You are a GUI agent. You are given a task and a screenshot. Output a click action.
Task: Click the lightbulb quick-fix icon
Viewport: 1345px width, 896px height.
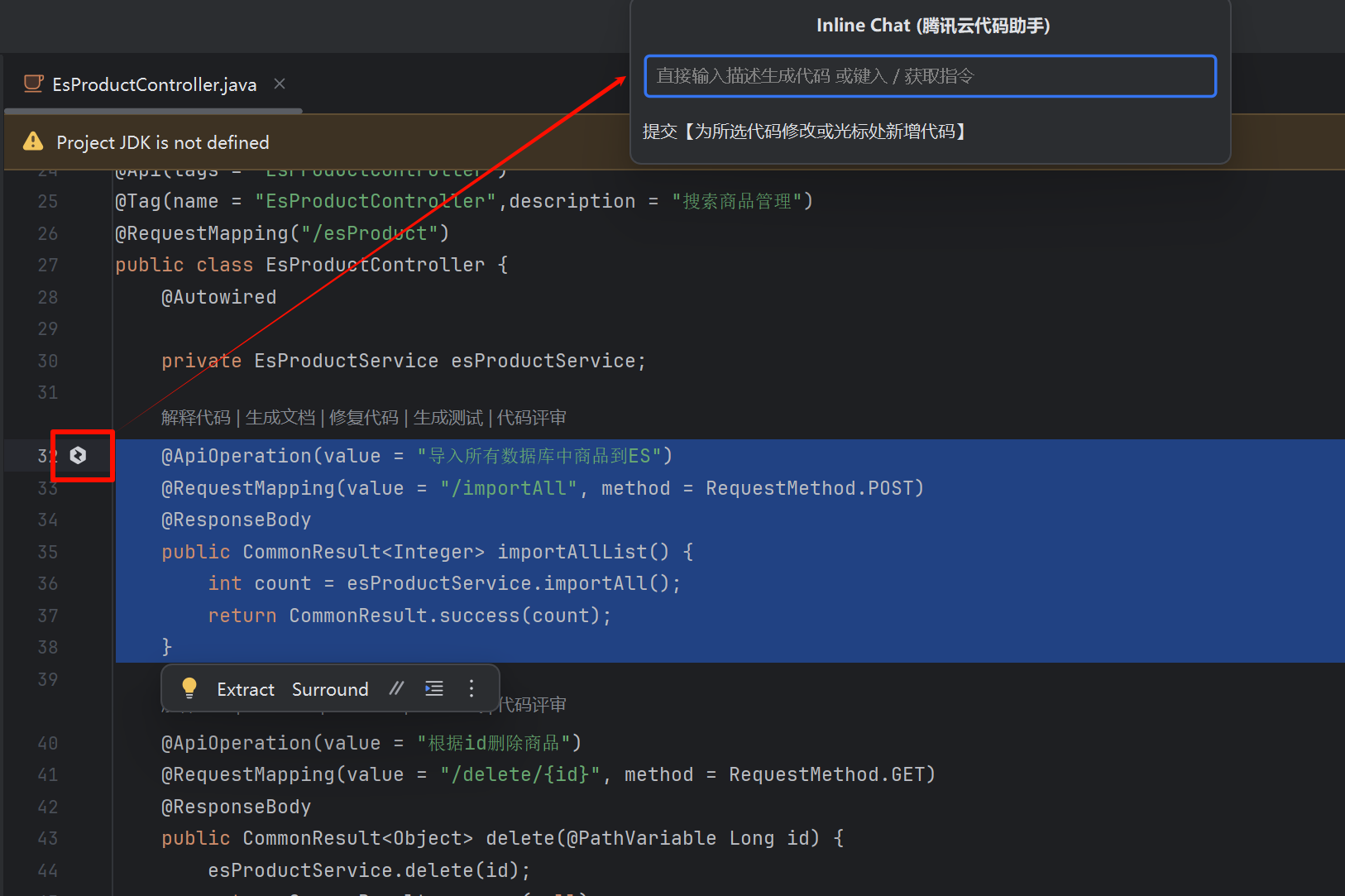coord(189,688)
